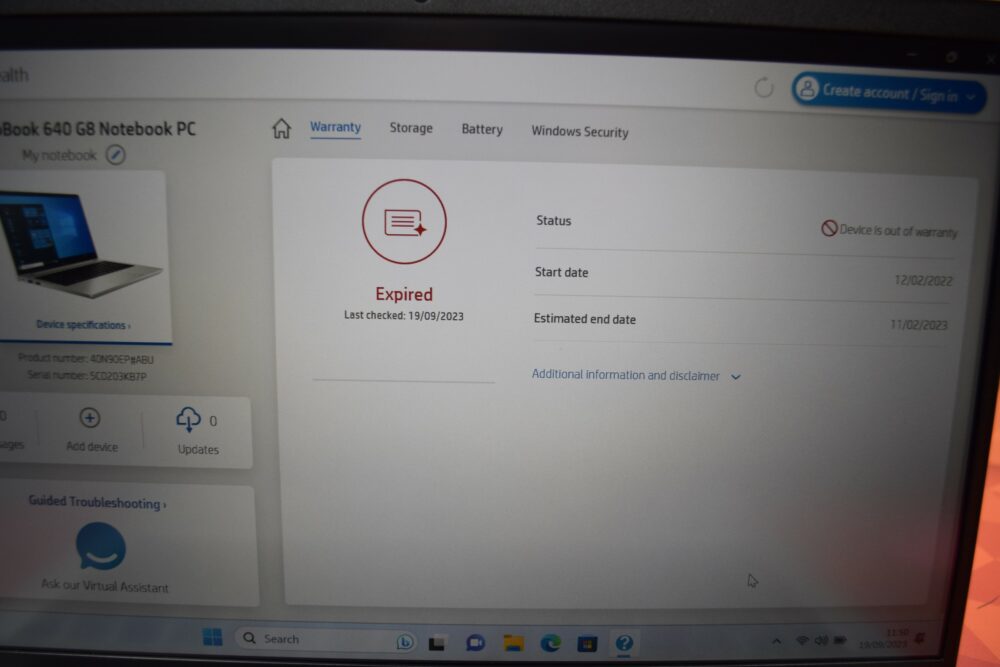Expand the sign in dropdown arrow

point(971,97)
